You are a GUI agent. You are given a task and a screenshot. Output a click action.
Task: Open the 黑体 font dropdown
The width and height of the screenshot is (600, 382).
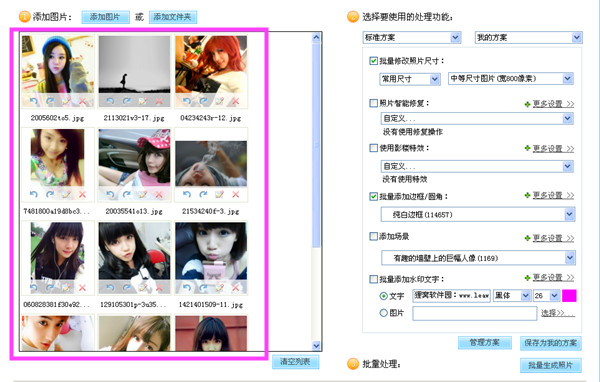pyautogui.click(x=512, y=296)
